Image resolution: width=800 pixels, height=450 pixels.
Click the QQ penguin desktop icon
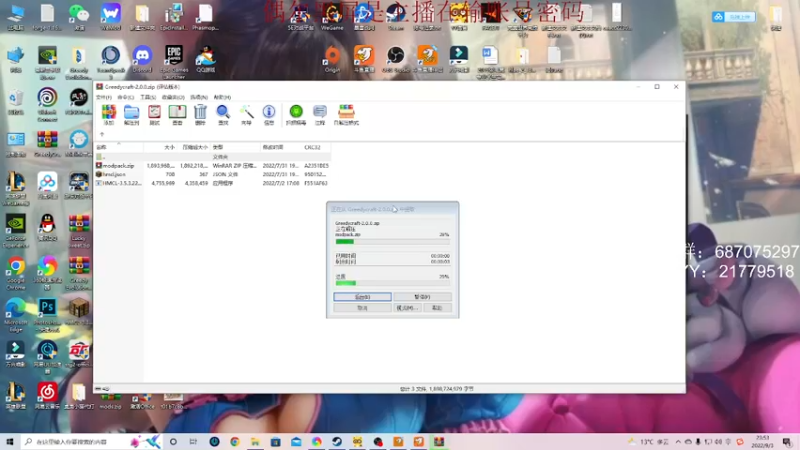[x=47, y=228]
